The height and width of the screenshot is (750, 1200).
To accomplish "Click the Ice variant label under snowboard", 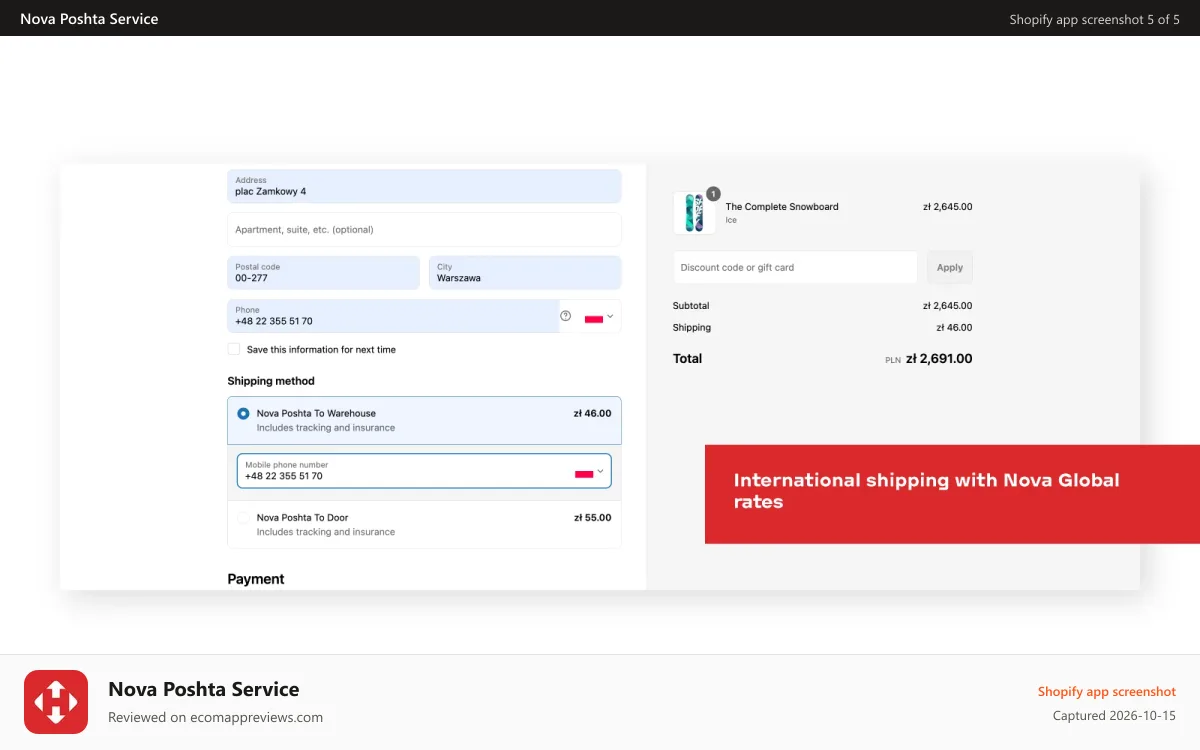I will 731,220.
